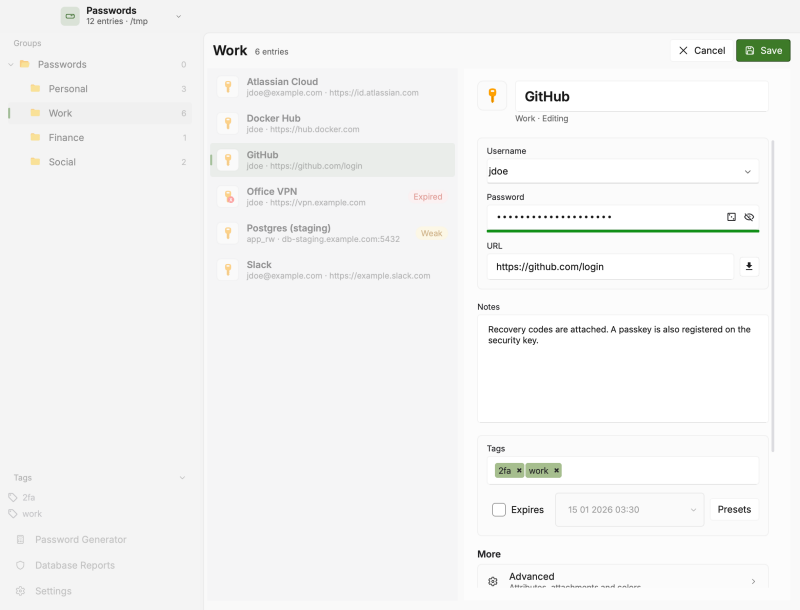Screen dimensions: 800x610
Task: Click the URL input field
Action: pos(610,267)
